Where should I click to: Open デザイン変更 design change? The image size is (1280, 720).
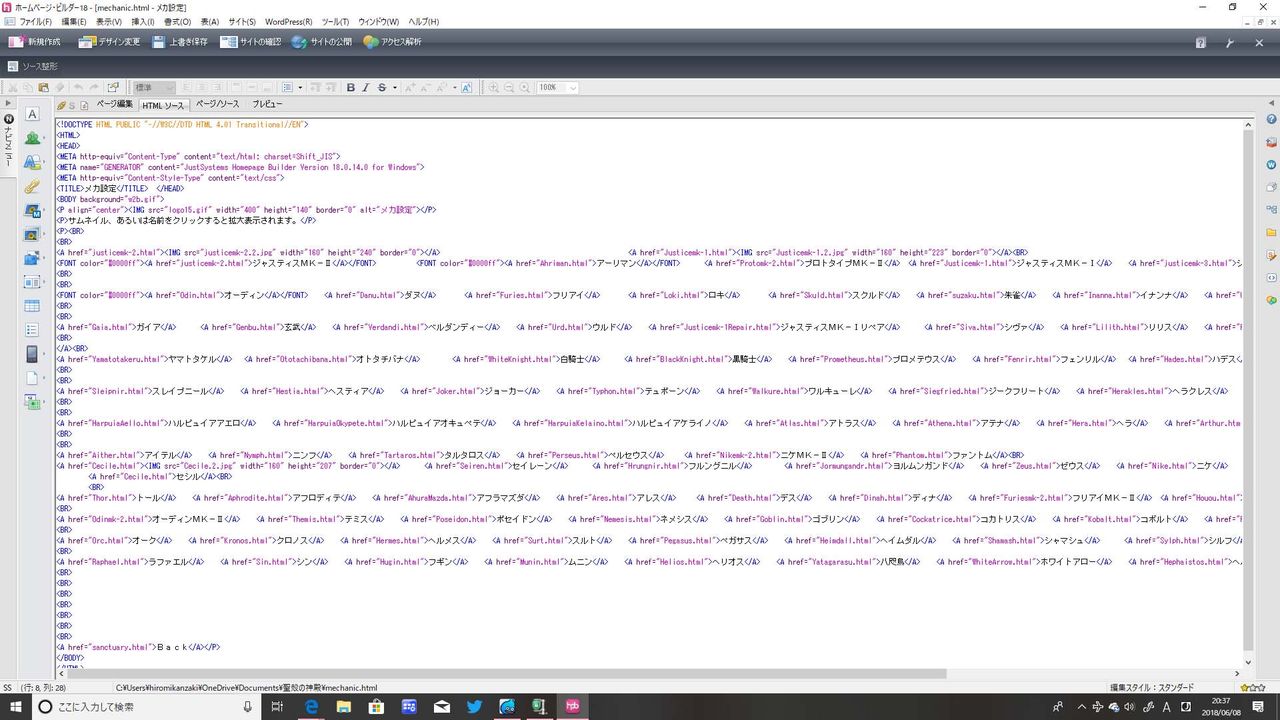[110, 42]
